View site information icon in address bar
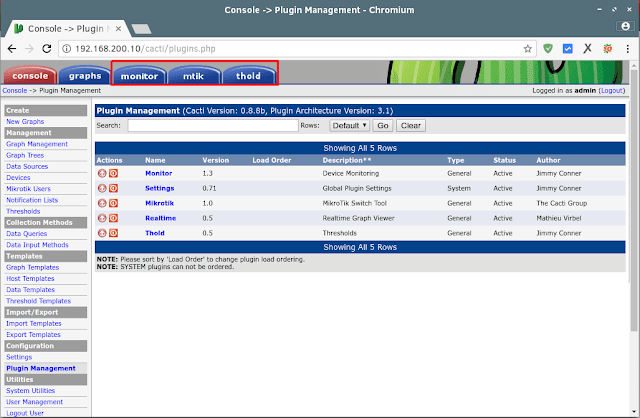This screenshot has height=418, width=640. (x=66, y=49)
